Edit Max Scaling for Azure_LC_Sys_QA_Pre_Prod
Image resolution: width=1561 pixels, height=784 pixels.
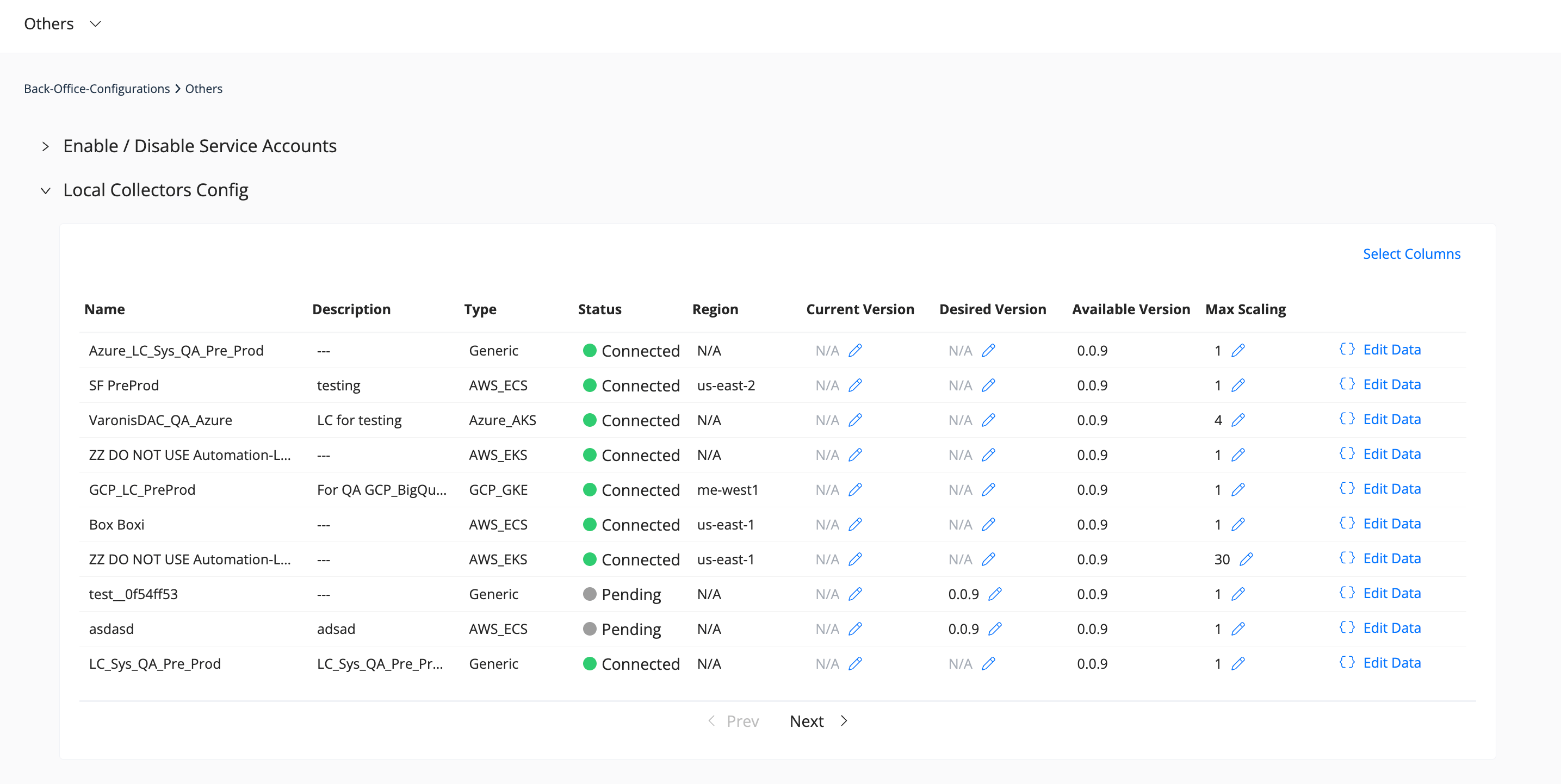[1238, 350]
